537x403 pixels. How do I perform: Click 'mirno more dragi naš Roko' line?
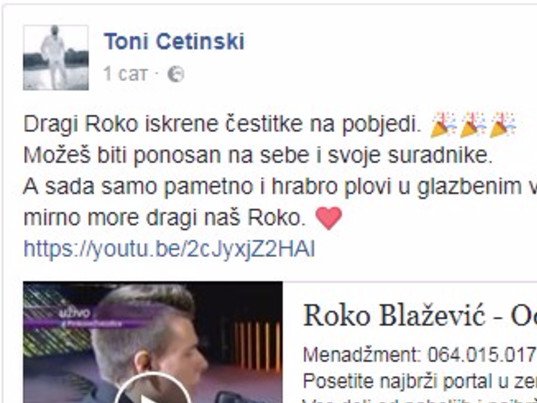click(x=164, y=218)
